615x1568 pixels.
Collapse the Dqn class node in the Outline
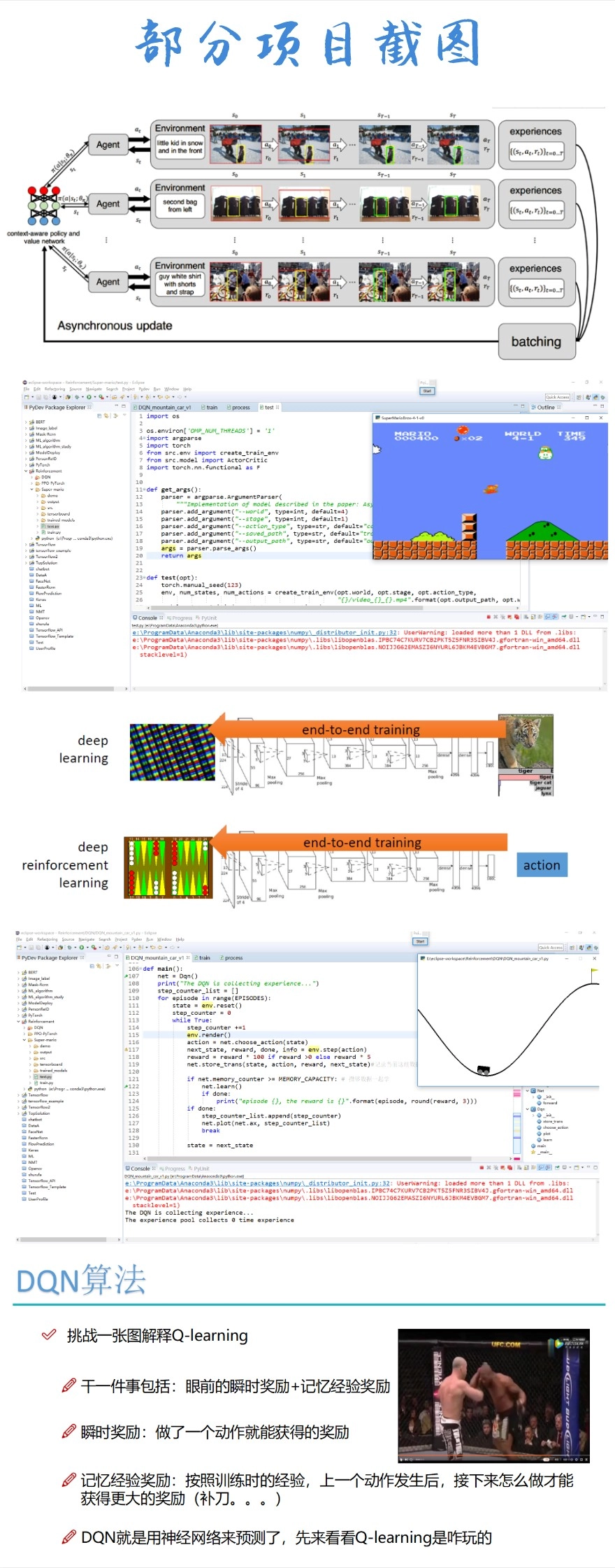pos(528,1109)
